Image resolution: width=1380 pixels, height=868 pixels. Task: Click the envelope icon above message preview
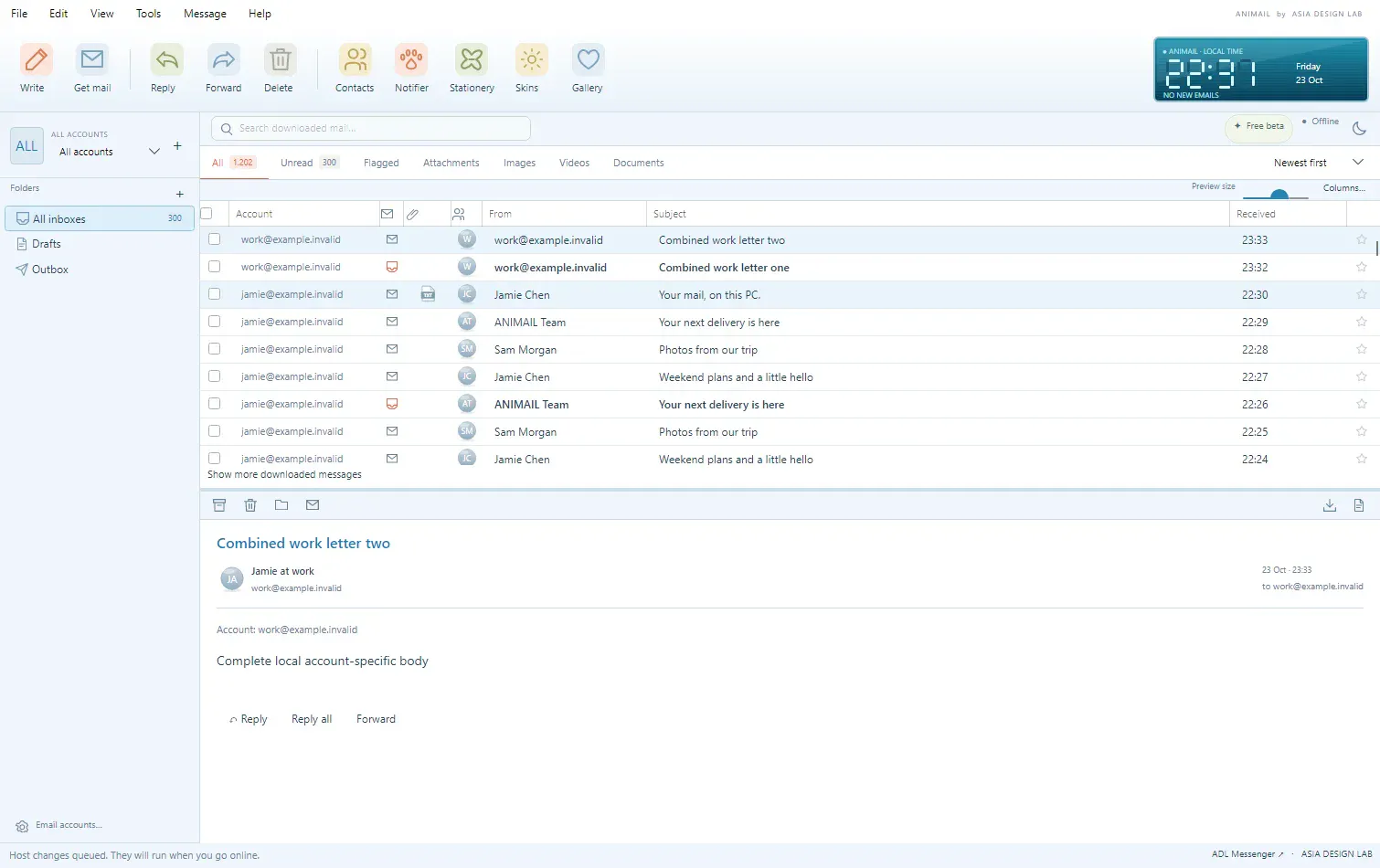[313, 505]
